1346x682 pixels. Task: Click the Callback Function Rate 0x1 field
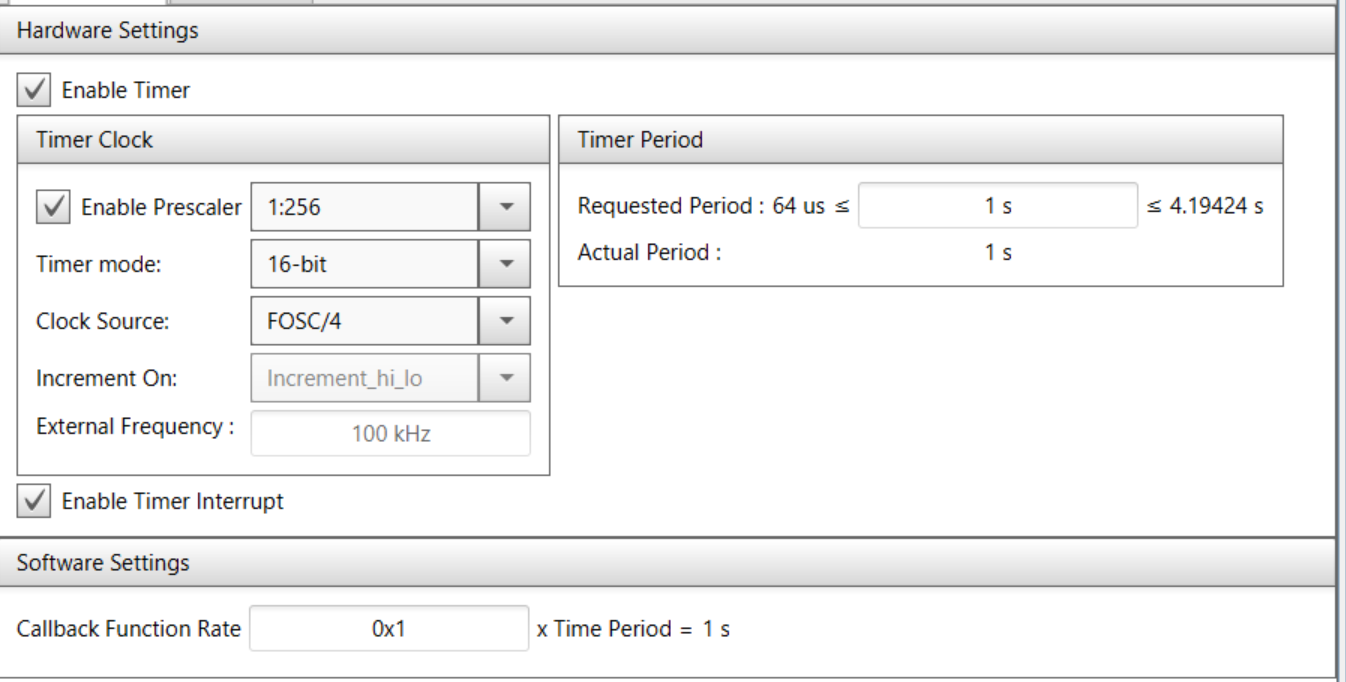388,629
